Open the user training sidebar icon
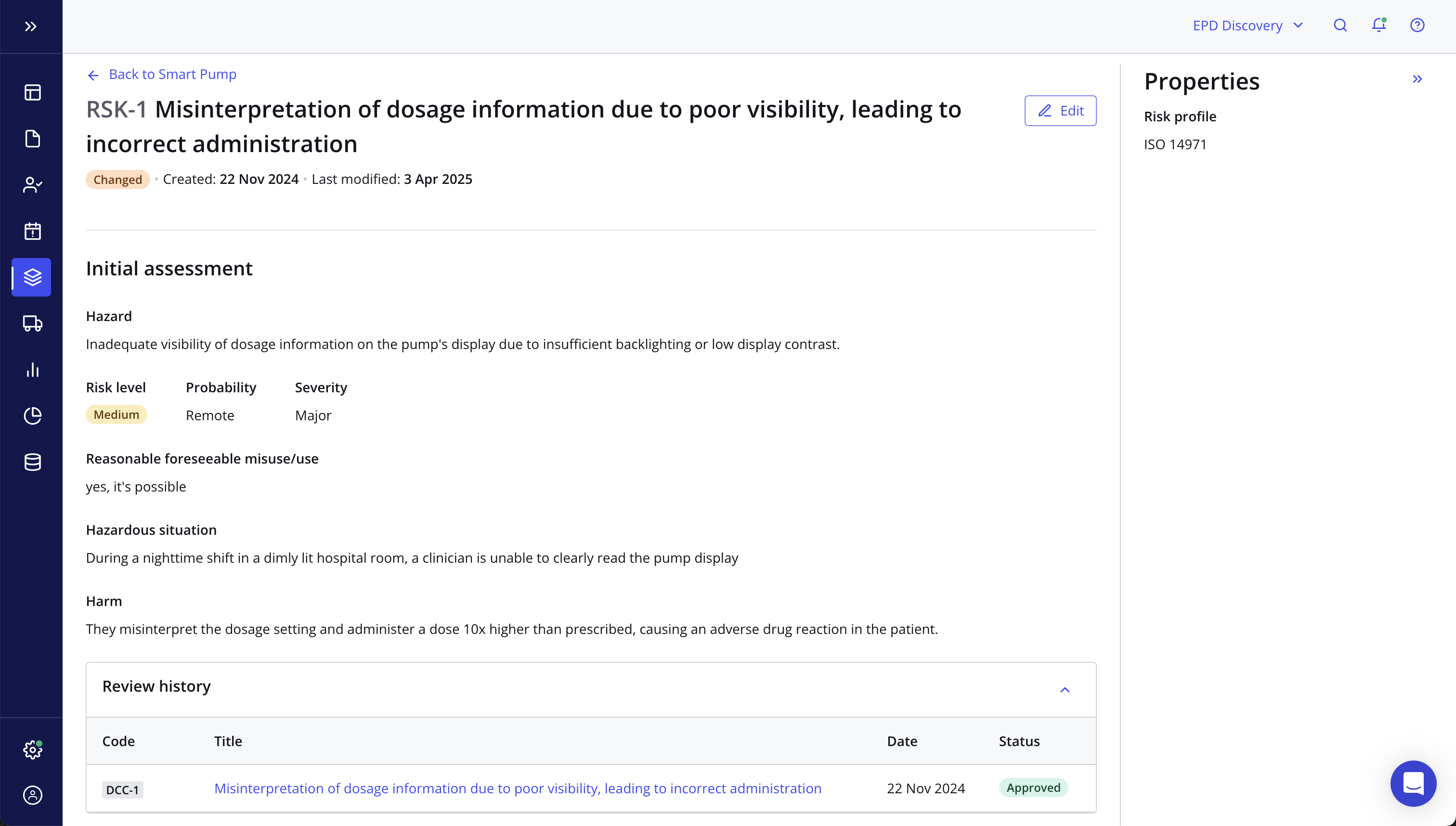The width and height of the screenshot is (1456, 826). (32, 185)
